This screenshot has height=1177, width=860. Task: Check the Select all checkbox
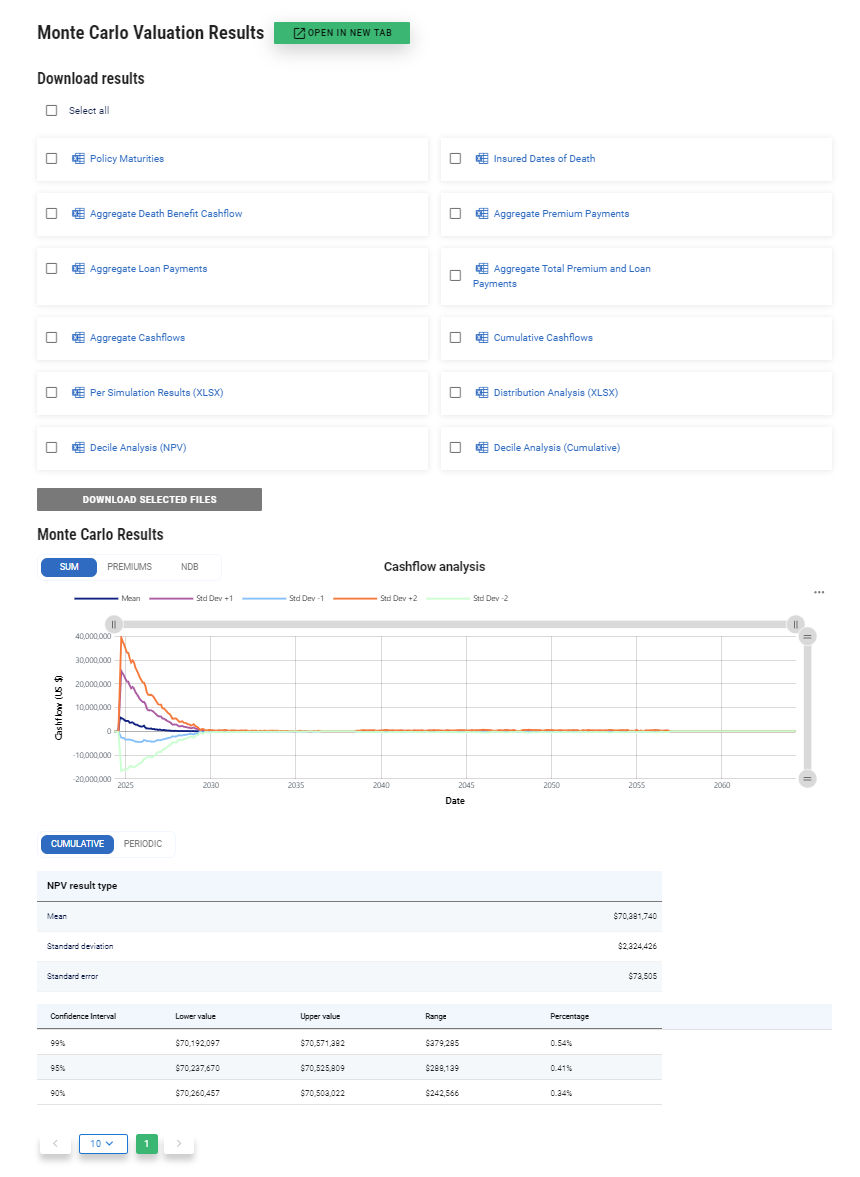tap(52, 111)
